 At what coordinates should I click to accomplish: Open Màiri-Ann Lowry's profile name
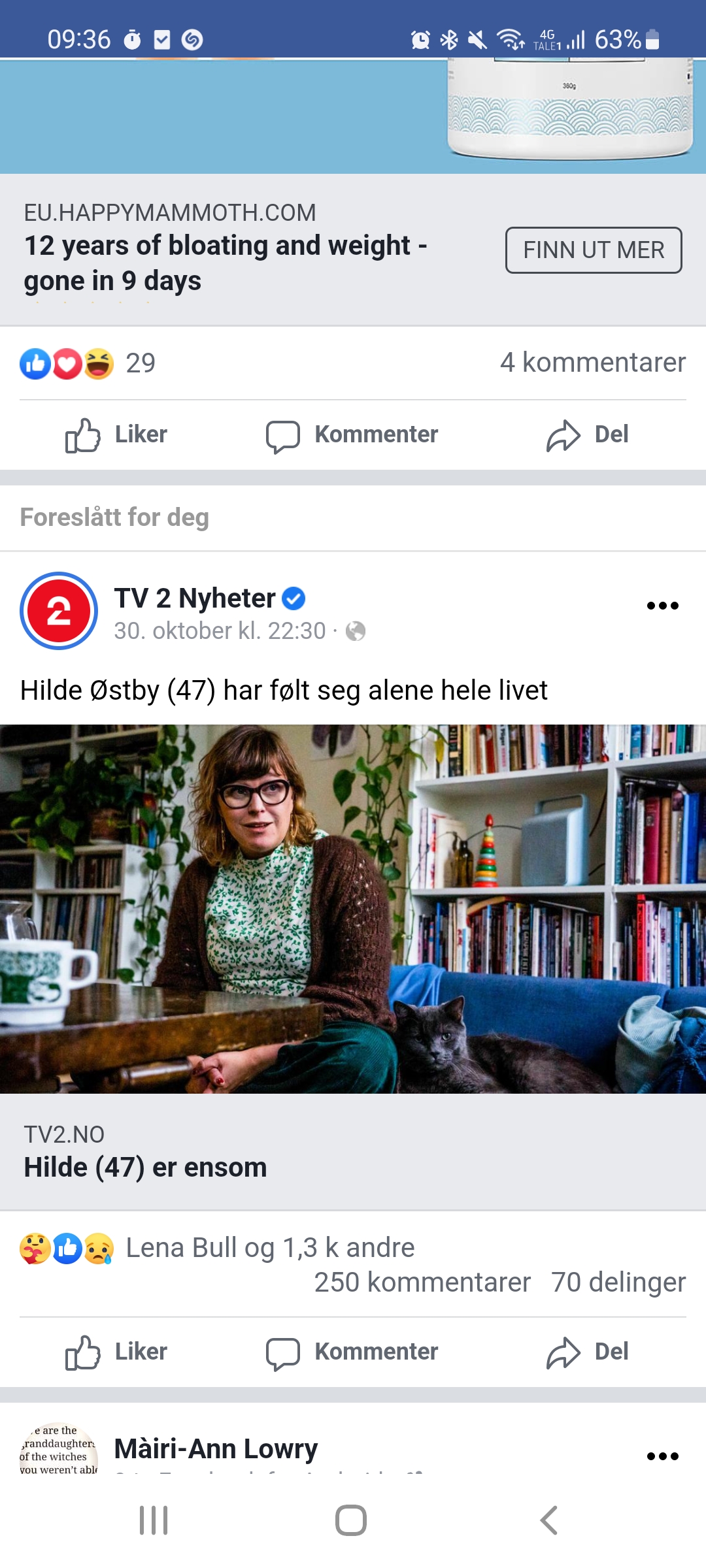216,1449
